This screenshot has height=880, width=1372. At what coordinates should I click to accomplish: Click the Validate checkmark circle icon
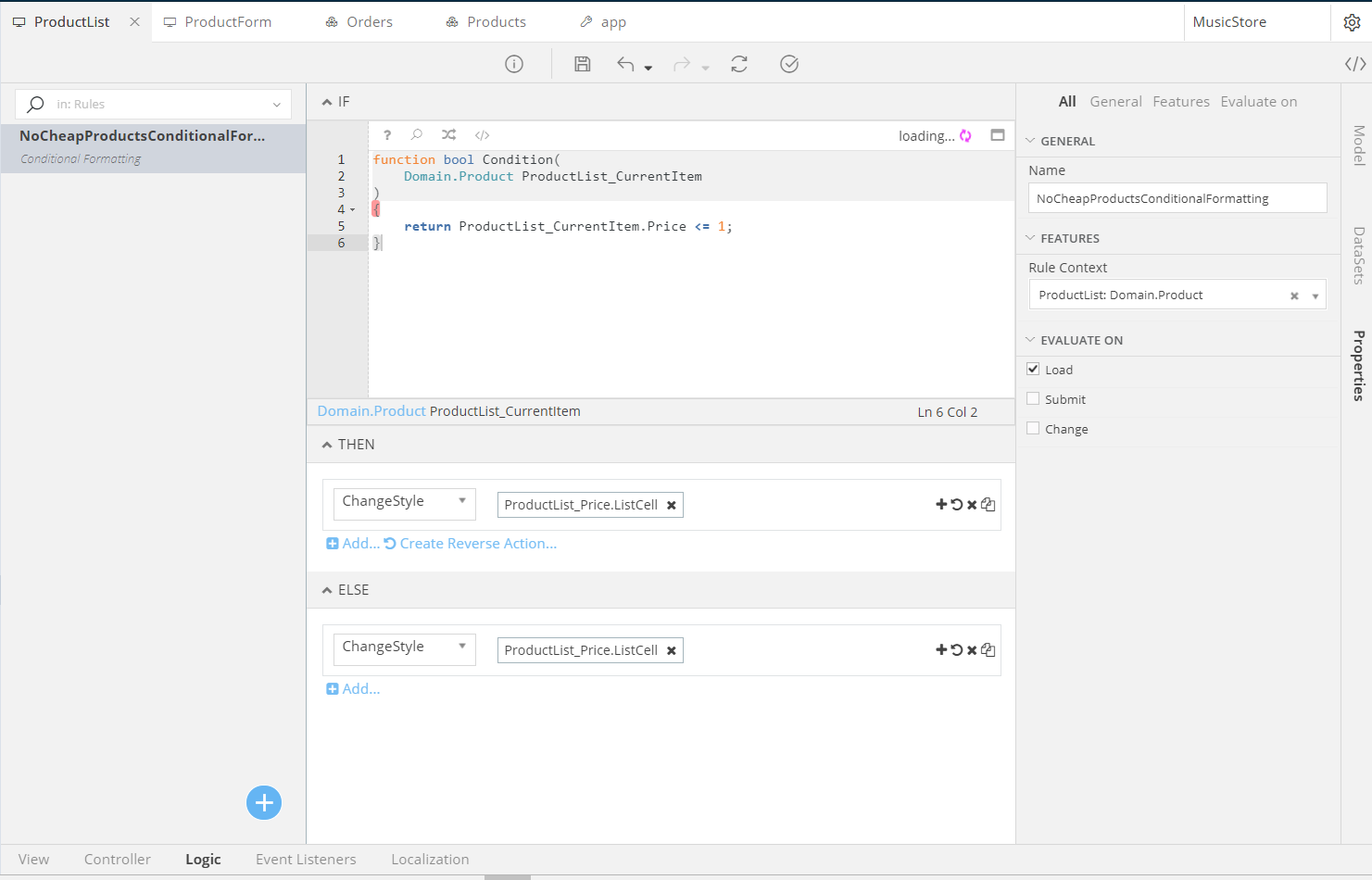tap(788, 64)
